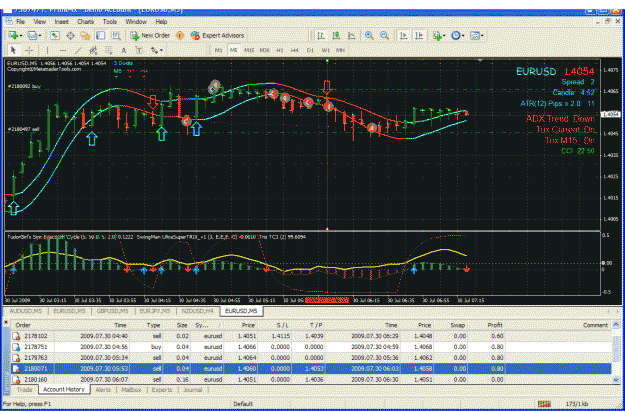625x411 pixels.
Task: Open the Journal tab in Terminal
Action: (193, 390)
